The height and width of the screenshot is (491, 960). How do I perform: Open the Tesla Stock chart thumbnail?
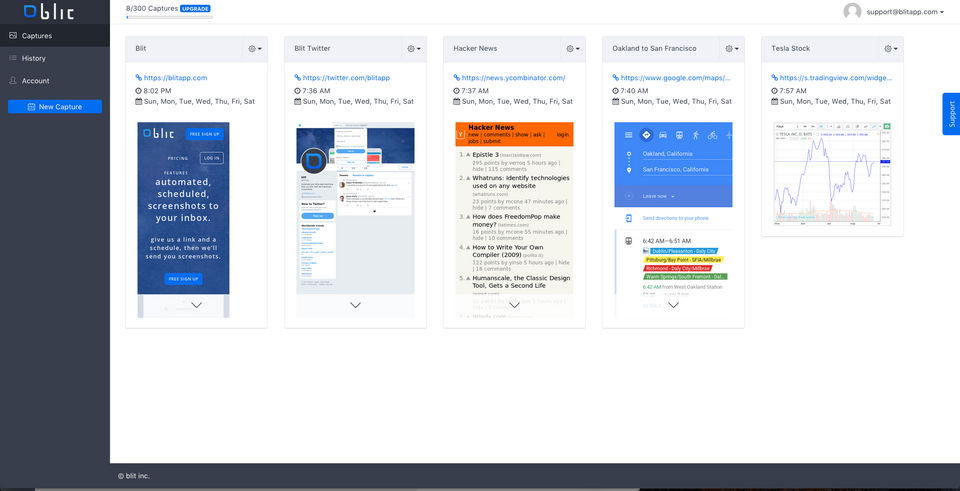point(833,174)
